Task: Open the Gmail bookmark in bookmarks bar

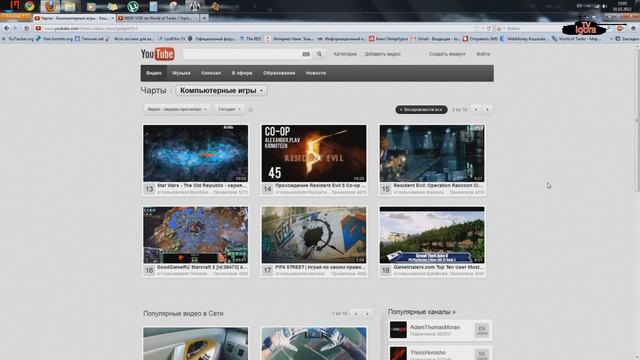Action: pyautogui.click(x=435, y=39)
